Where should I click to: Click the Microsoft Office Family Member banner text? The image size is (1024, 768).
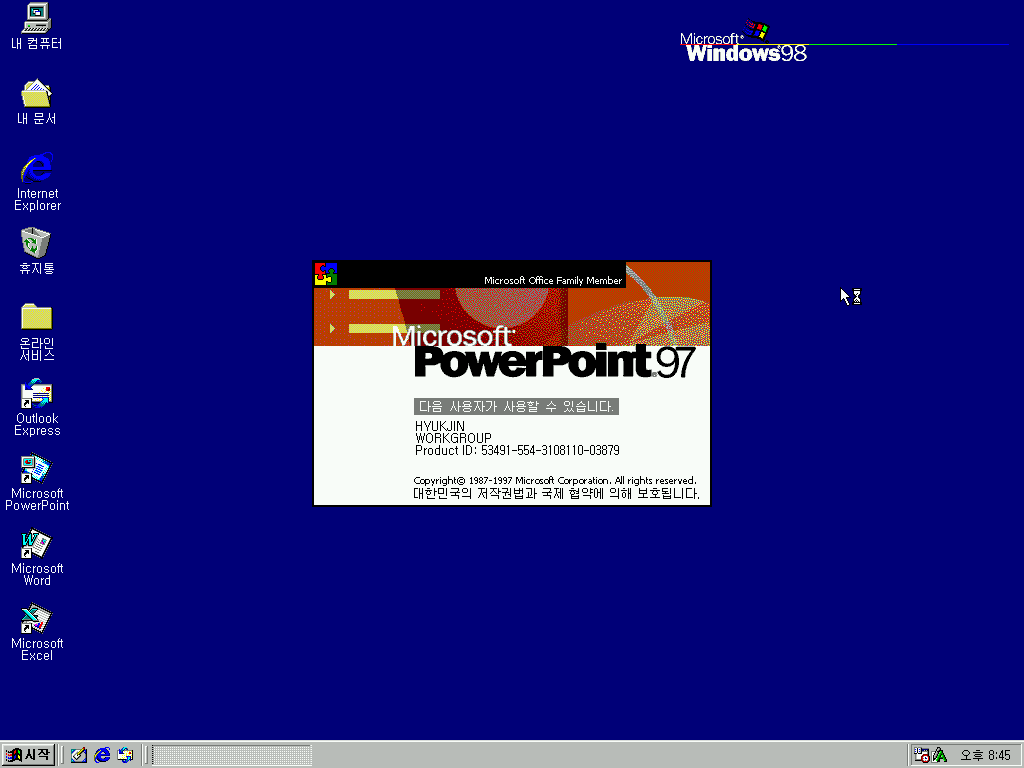(x=552, y=280)
